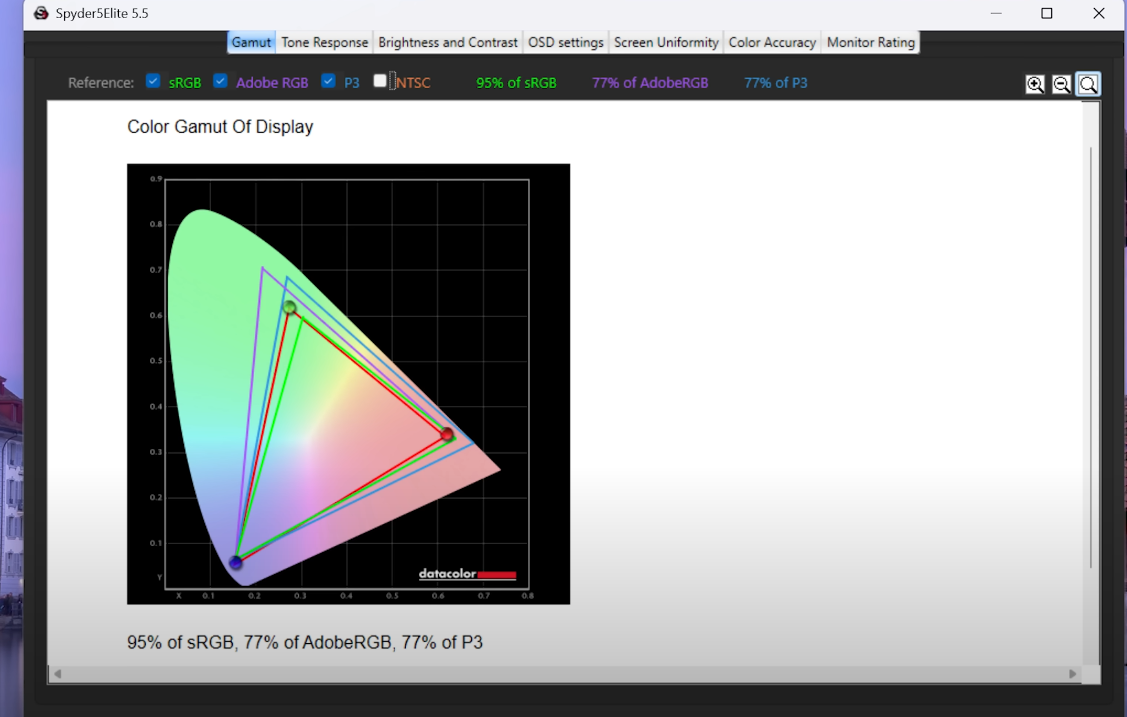Screen dimensions: 1127x717
Task: Click the 'Color Gamut Of Display' heading
Action: (x=220, y=126)
